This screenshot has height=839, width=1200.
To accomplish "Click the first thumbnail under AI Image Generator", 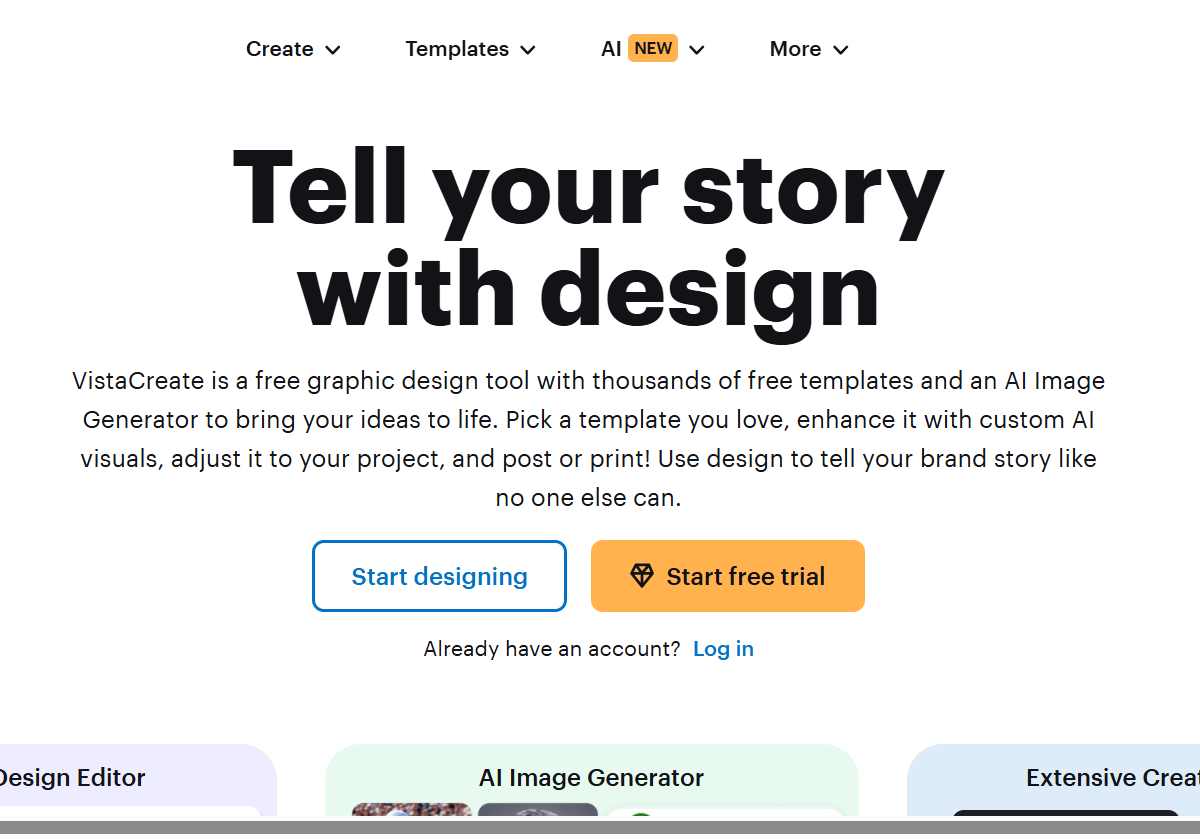I will click(412, 811).
